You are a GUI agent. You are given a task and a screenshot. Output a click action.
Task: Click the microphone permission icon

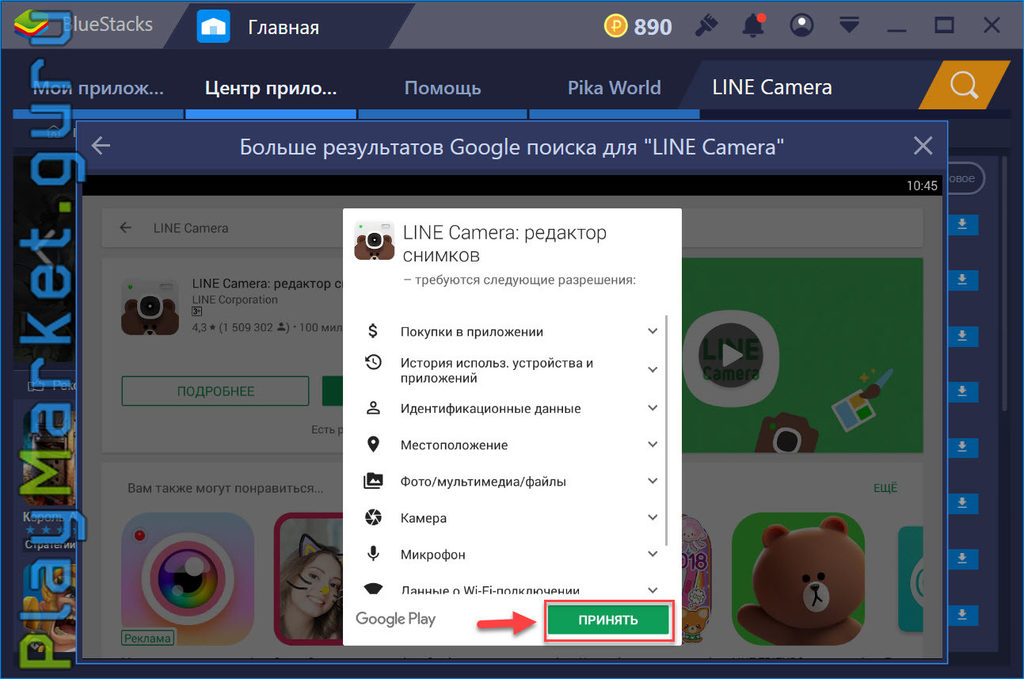click(373, 554)
